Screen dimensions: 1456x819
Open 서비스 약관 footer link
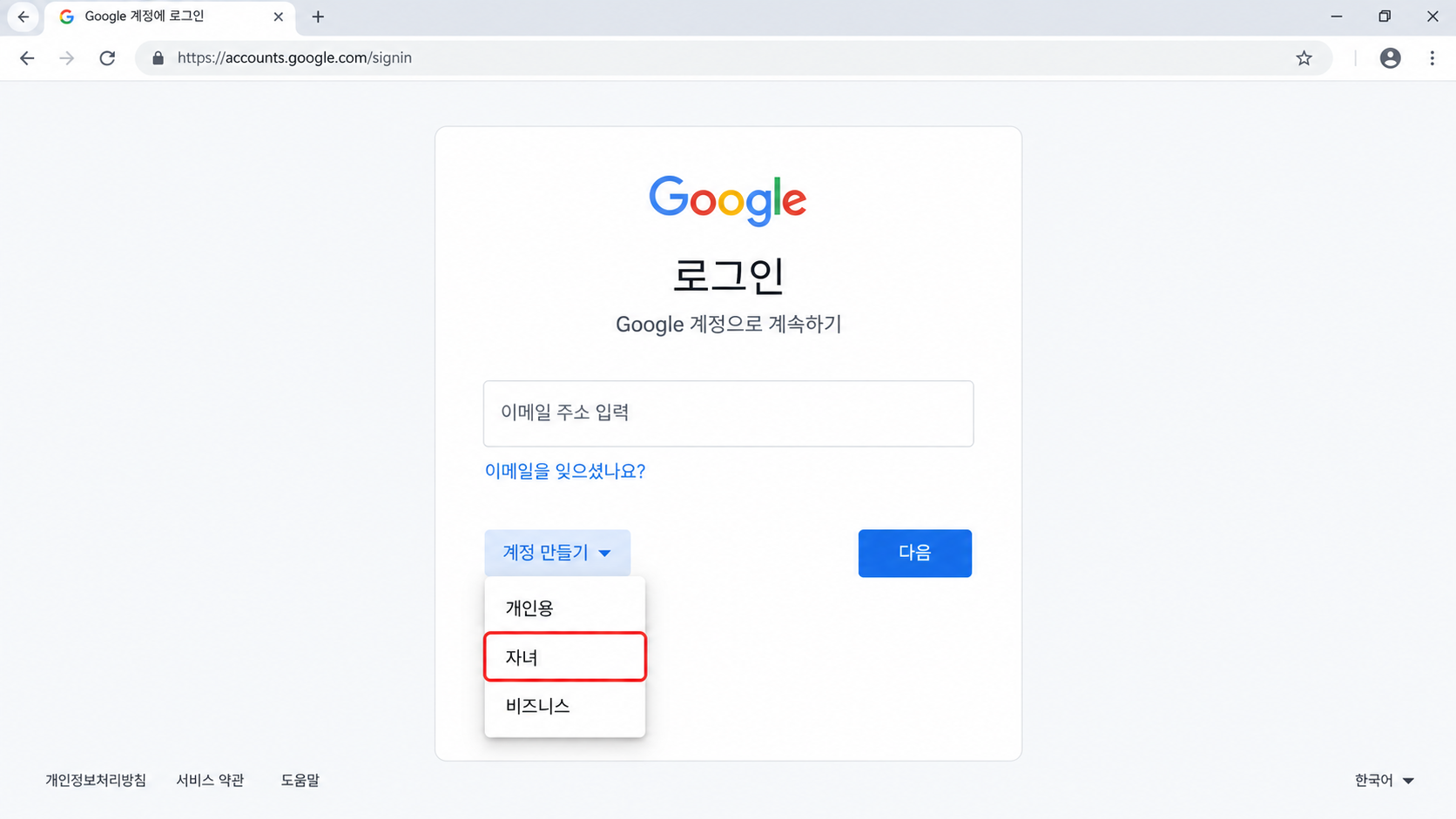(x=210, y=780)
